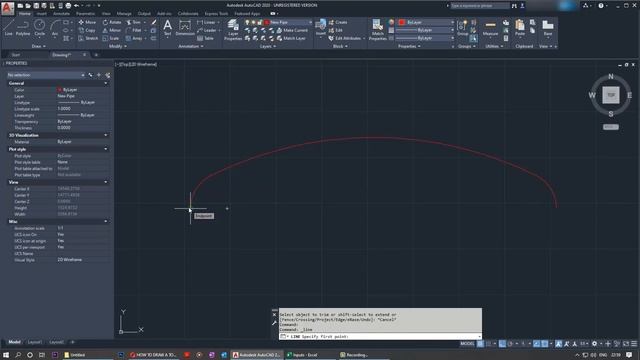
Task: Select the Polyline tool
Action: pyautogui.click(x=23, y=27)
